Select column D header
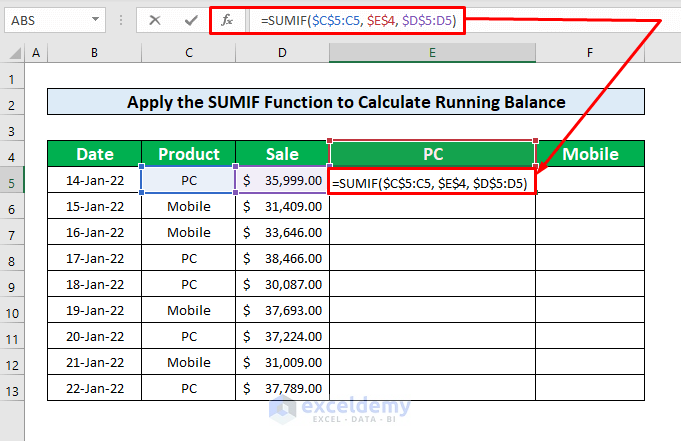 pos(282,52)
